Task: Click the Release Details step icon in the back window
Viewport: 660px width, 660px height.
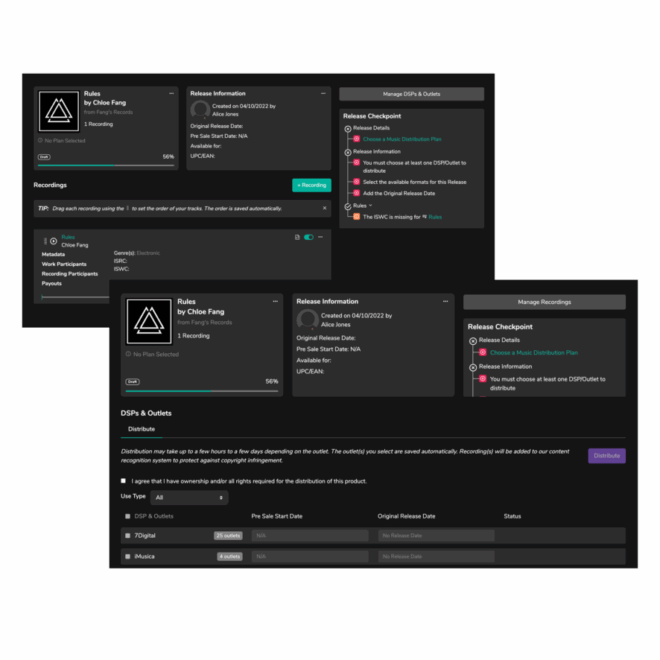Action: coord(348,129)
